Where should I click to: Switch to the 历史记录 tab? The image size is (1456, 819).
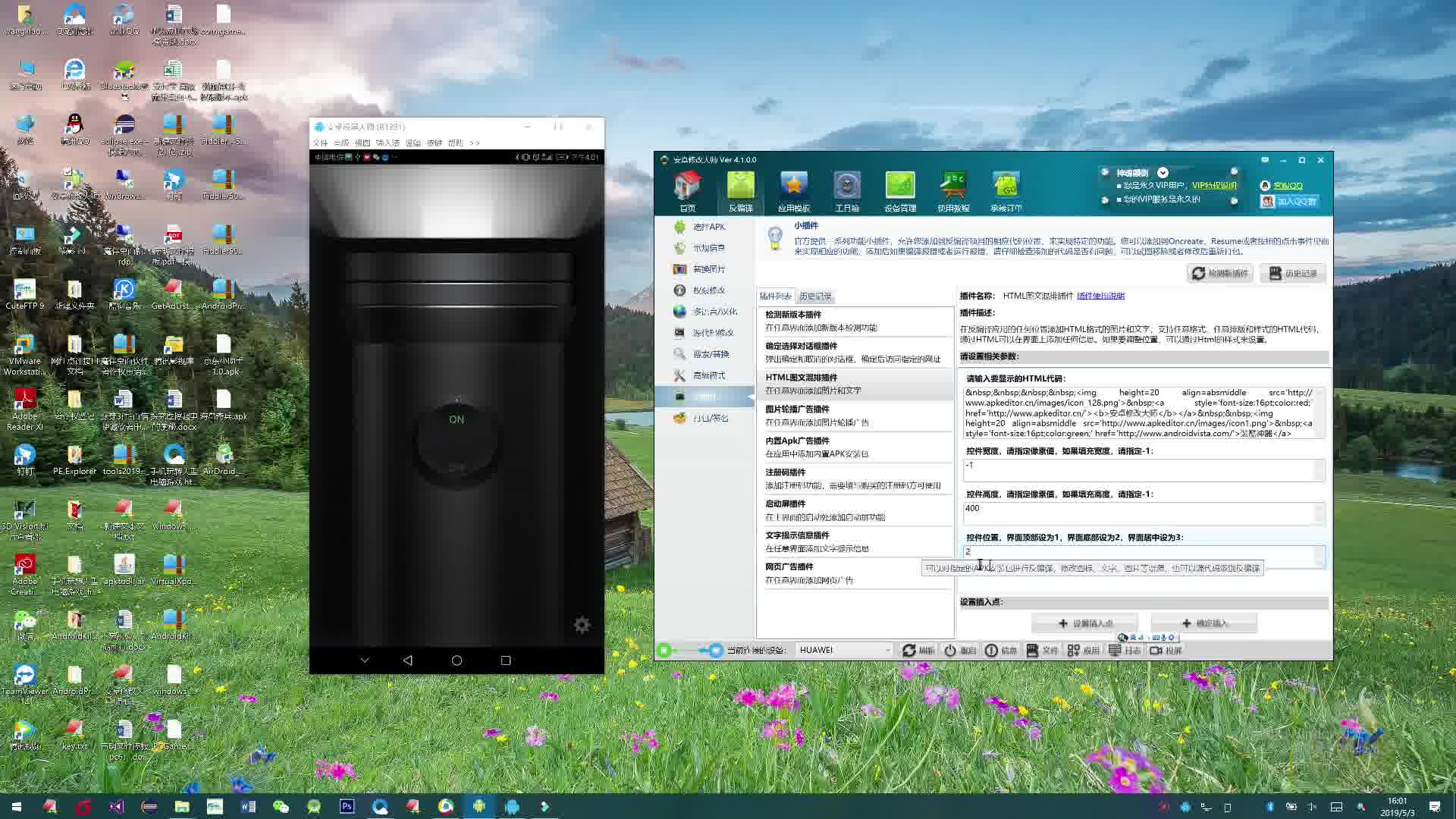(x=815, y=297)
